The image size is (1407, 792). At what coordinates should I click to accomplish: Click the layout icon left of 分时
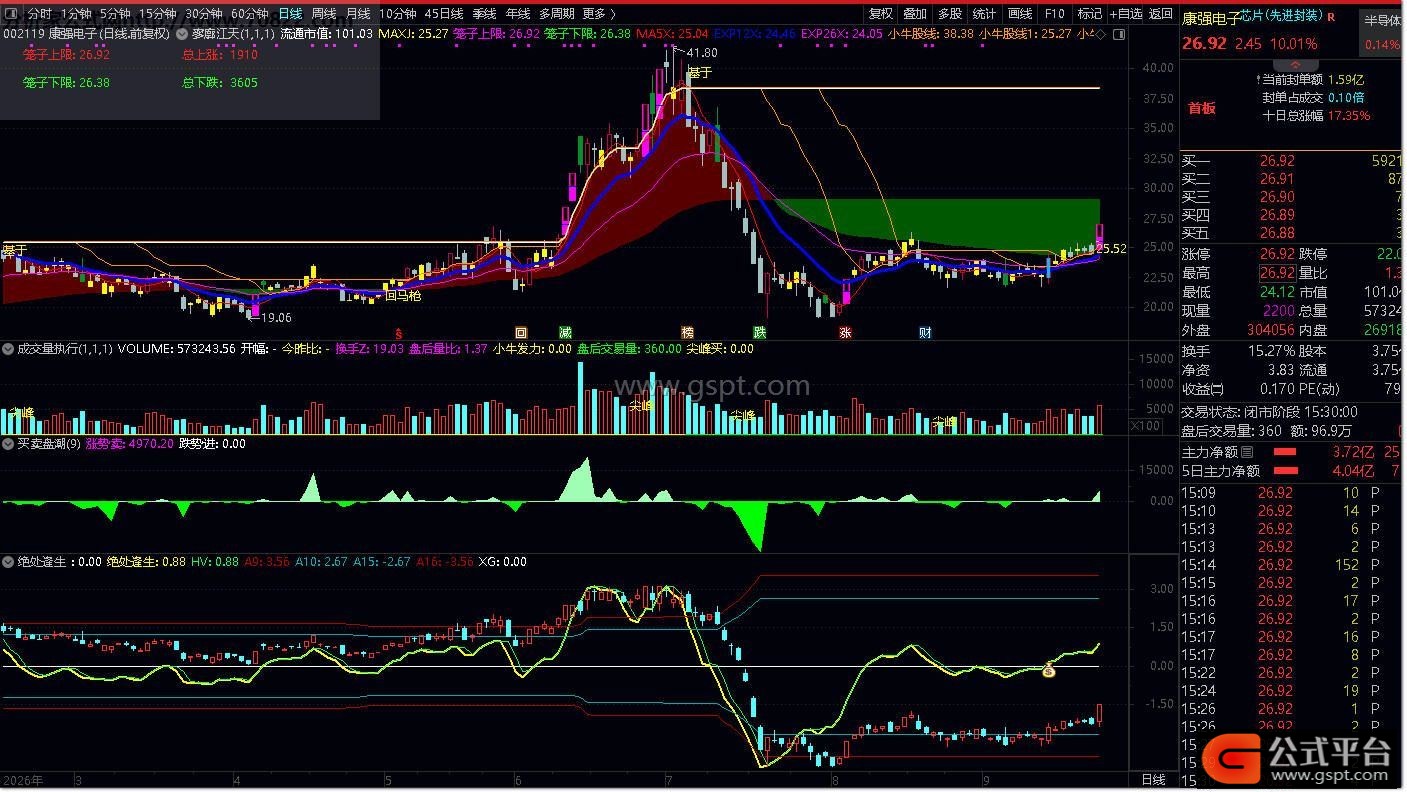click(12, 14)
